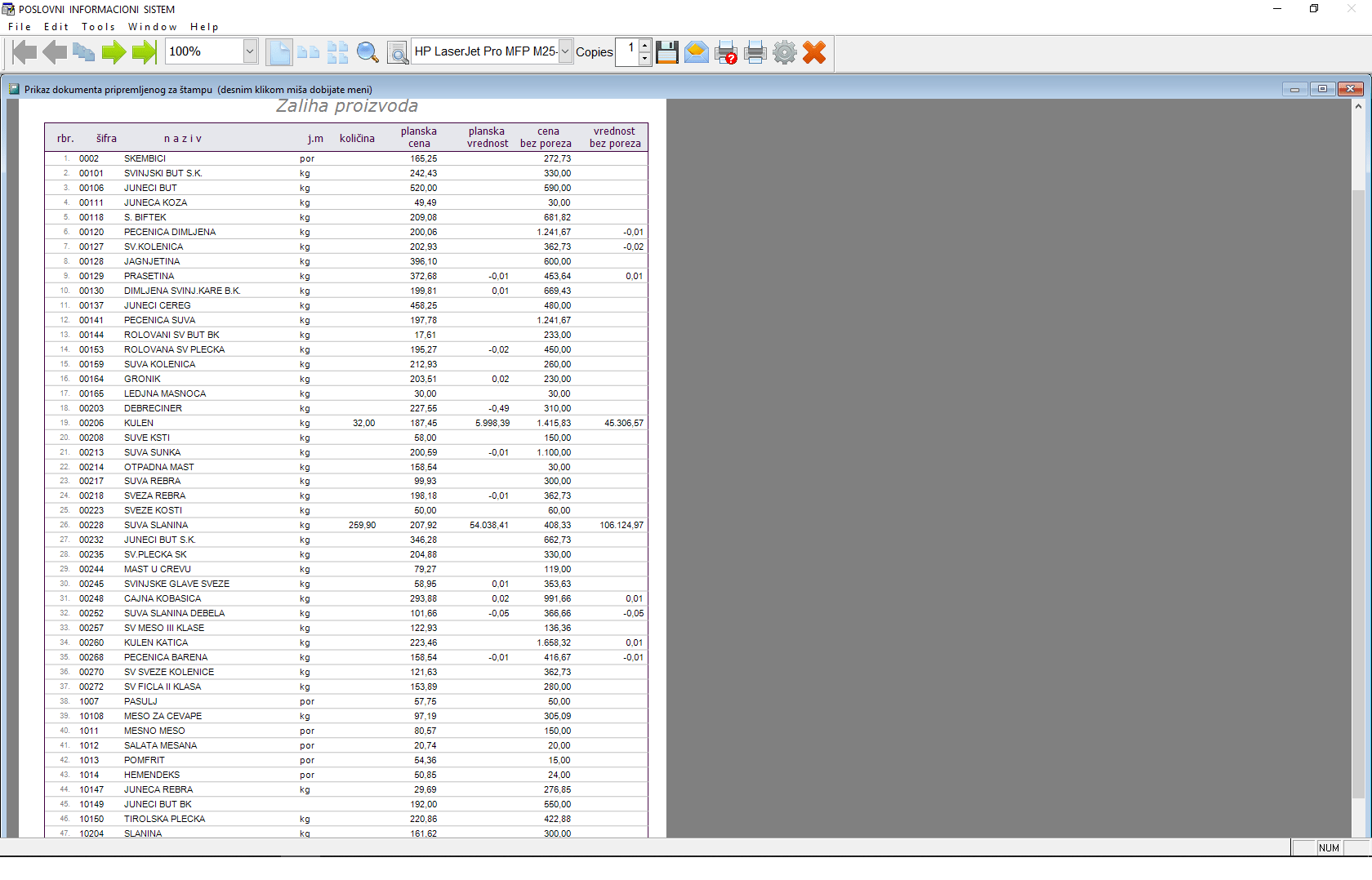Open the Window menu
This screenshot has height=880, width=1372.
coord(153,27)
